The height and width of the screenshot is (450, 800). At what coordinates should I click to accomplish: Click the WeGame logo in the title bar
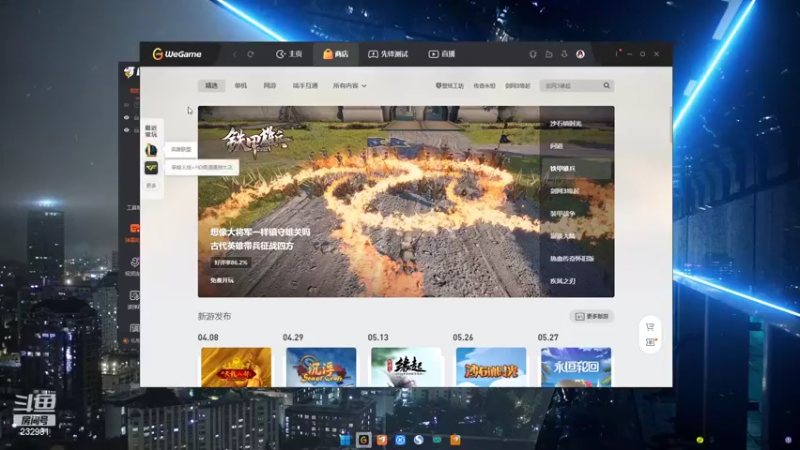point(177,54)
